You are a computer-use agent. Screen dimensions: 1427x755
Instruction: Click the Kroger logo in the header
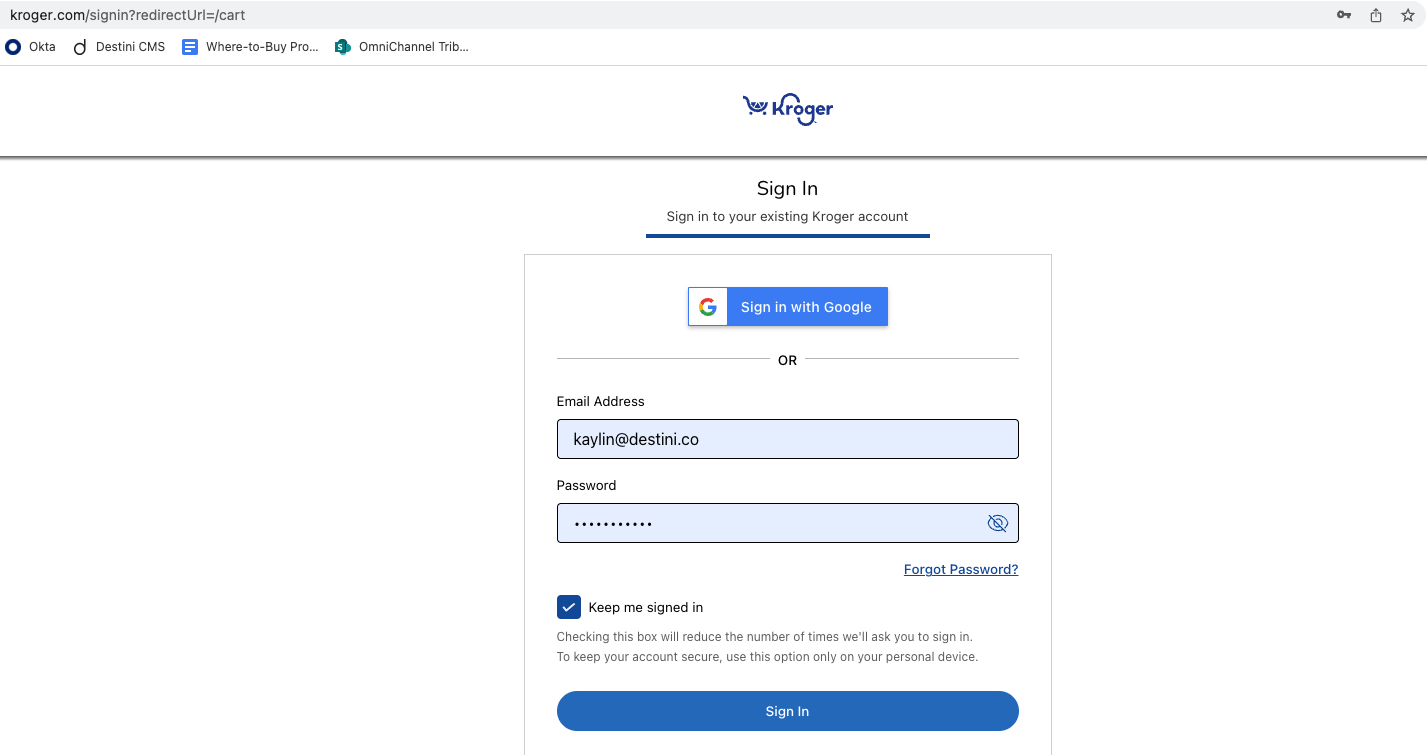788,109
